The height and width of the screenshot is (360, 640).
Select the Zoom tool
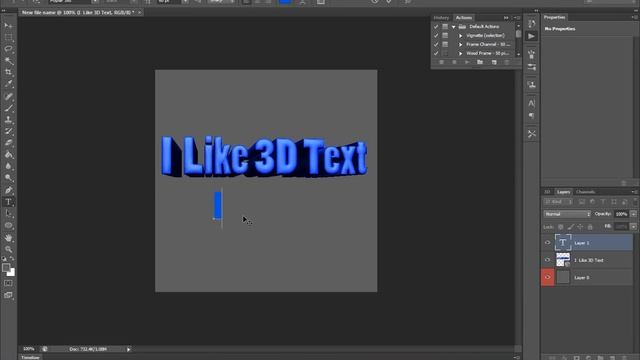click(8, 249)
